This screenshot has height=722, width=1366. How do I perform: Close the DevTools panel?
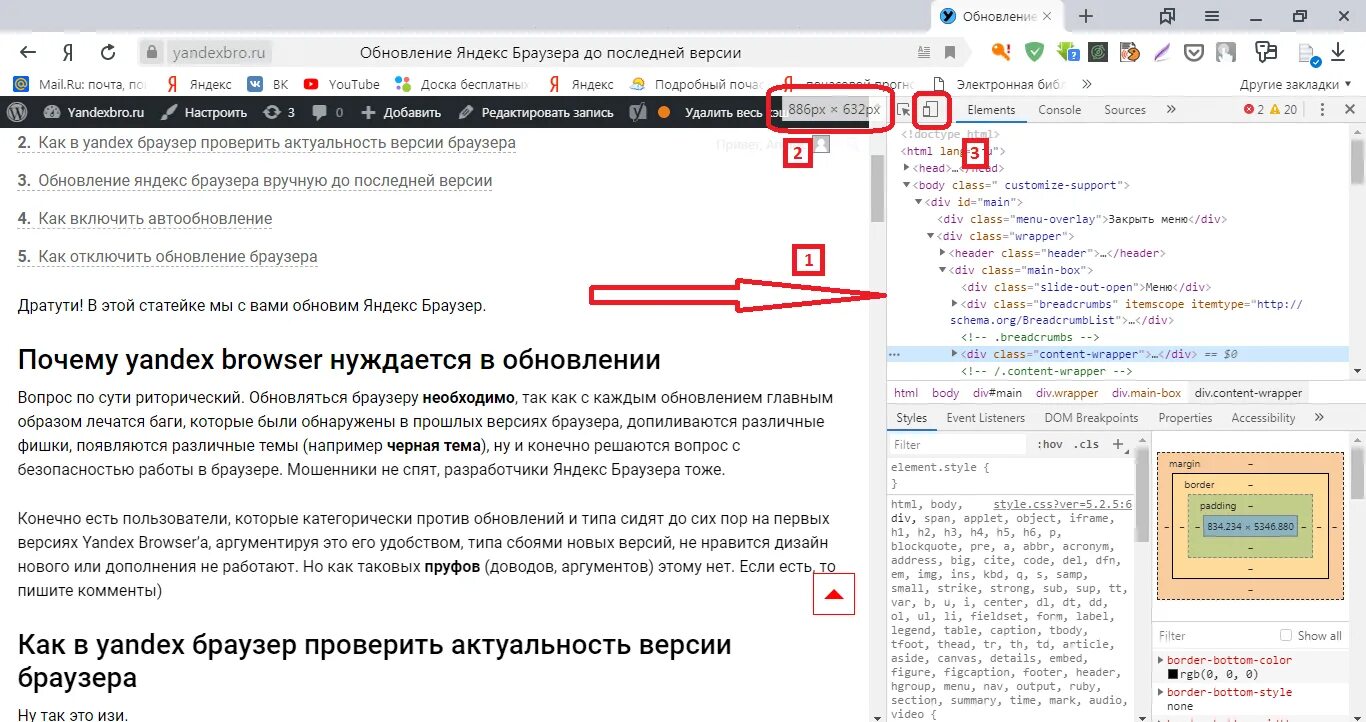click(1349, 110)
